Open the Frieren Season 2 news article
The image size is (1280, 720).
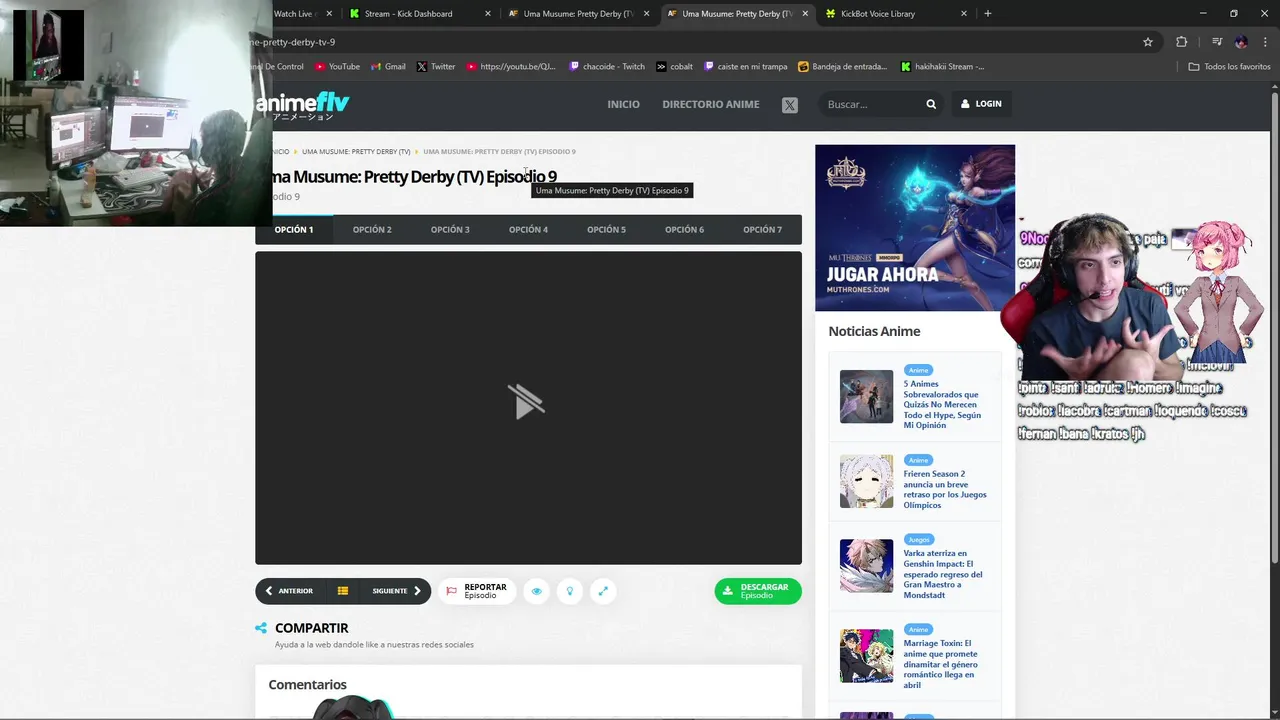[x=945, y=489]
